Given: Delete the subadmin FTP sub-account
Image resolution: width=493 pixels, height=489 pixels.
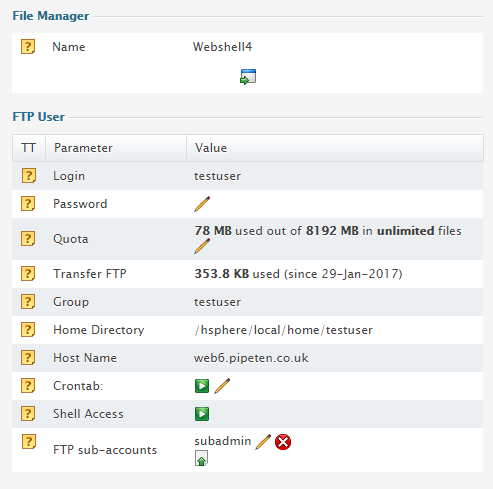Looking at the screenshot, I should click(x=283, y=442).
